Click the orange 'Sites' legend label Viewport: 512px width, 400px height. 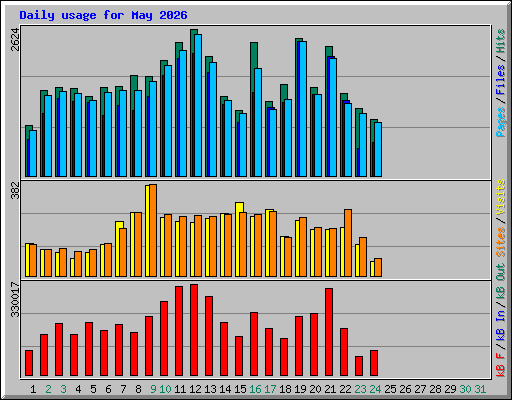501,242
